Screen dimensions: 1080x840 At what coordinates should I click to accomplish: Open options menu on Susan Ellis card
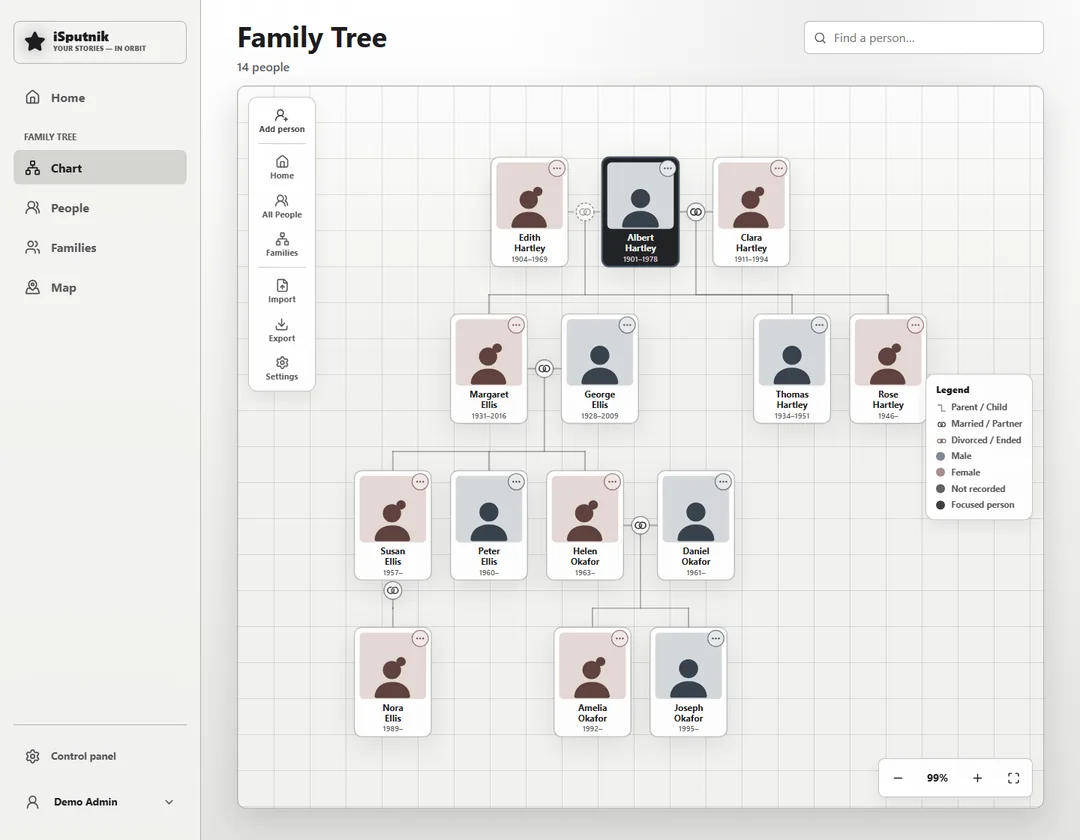click(420, 482)
